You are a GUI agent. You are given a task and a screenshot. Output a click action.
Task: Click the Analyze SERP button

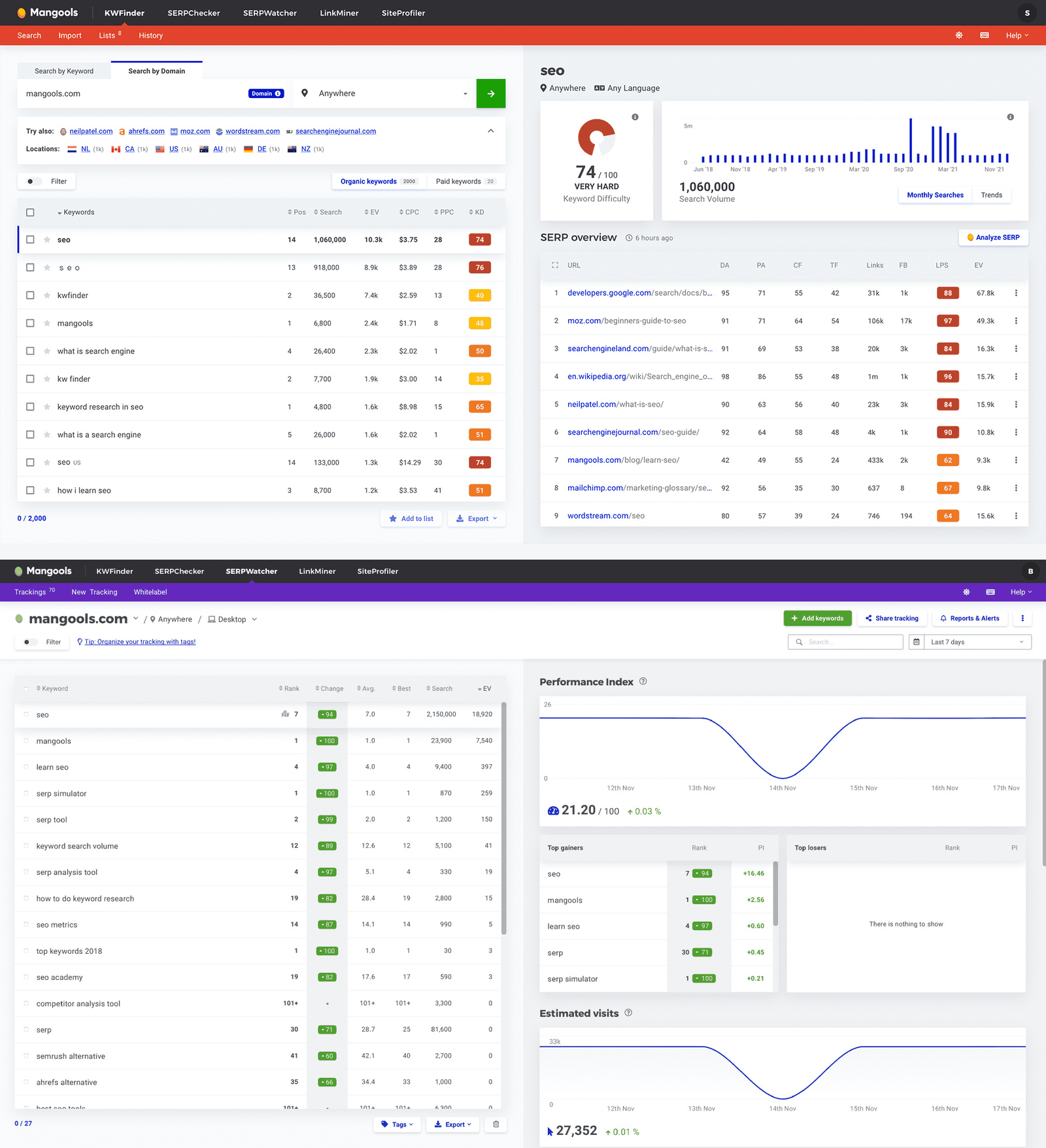[x=993, y=237]
